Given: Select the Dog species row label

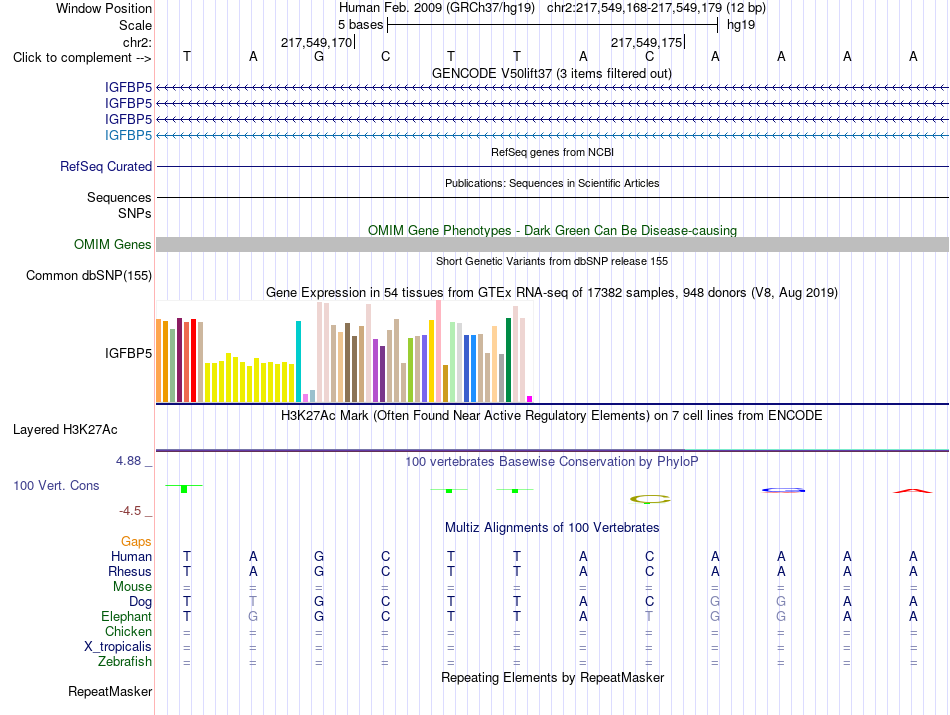Looking at the screenshot, I should click(140, 602).
